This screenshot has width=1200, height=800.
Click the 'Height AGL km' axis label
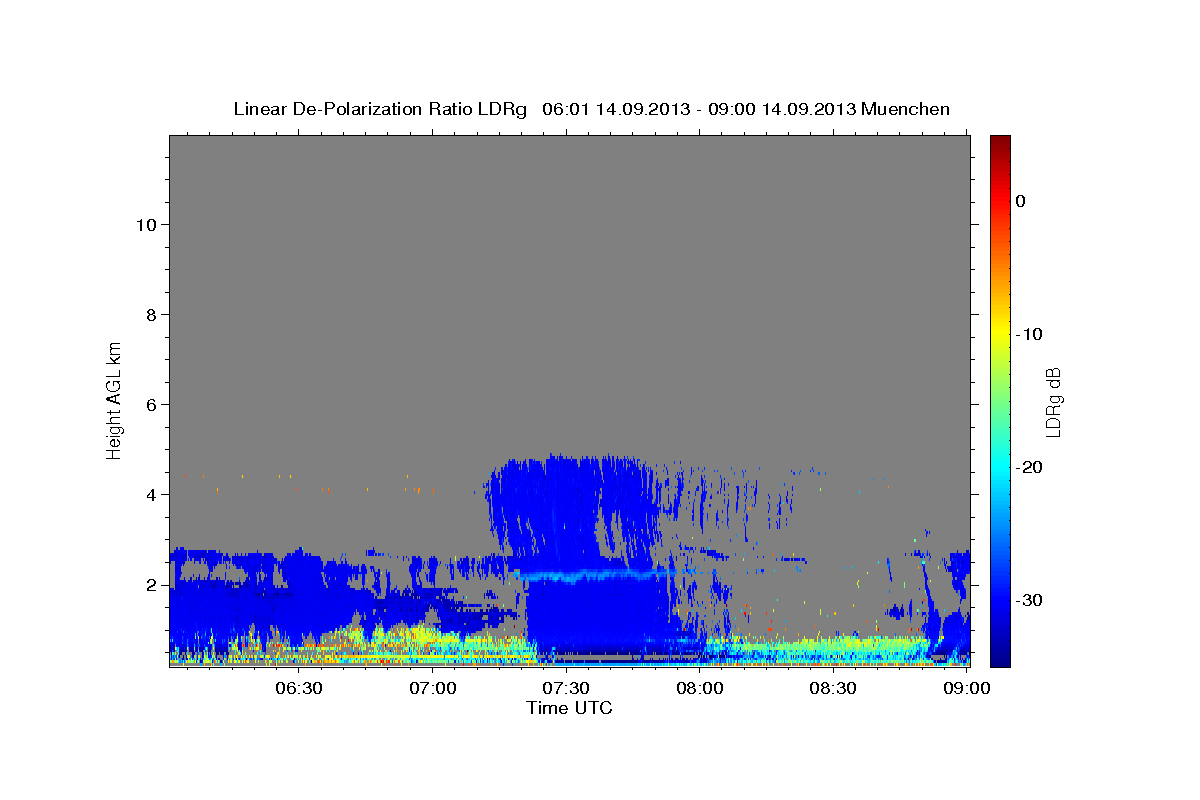point(114,399)
